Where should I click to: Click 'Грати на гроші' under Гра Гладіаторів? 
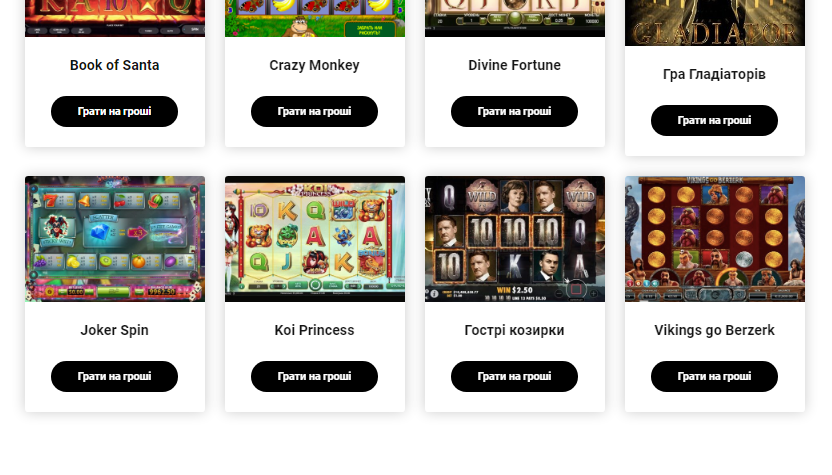(x=715, y=120)
